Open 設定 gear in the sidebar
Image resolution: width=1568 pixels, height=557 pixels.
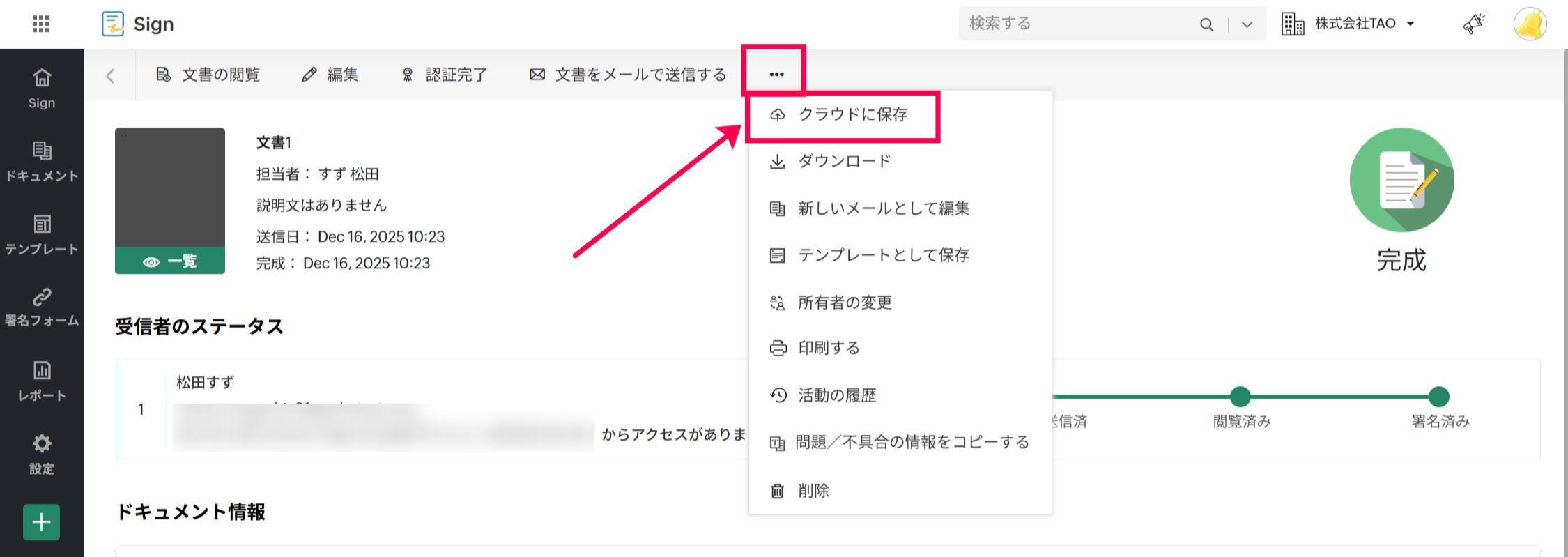tap(42, 454)
